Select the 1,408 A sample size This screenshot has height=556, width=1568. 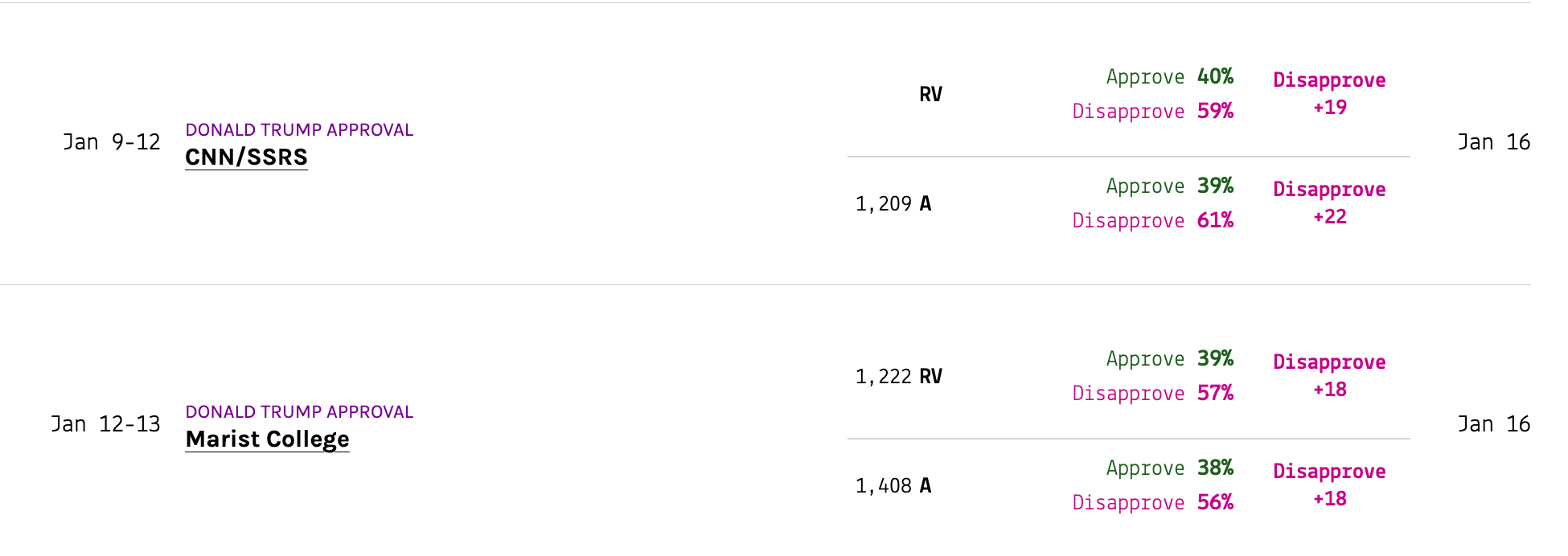pyautogui.click(x=893, y=486)
